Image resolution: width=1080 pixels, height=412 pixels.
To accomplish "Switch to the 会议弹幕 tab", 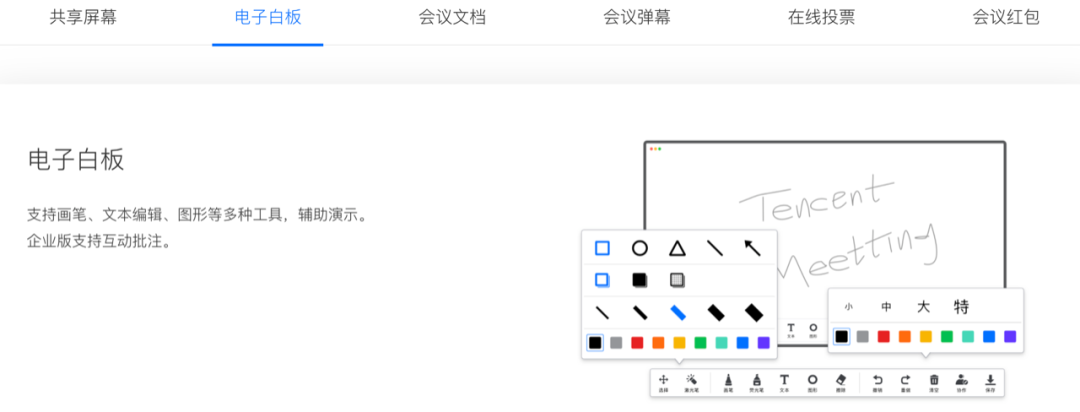I will (x=637, y=17).
